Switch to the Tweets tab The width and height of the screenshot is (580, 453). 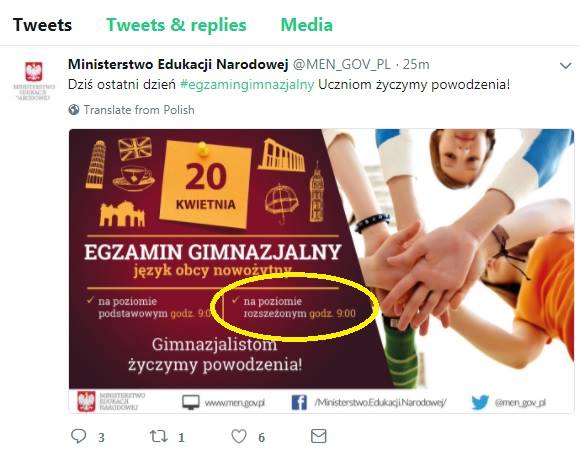point(42,25)
